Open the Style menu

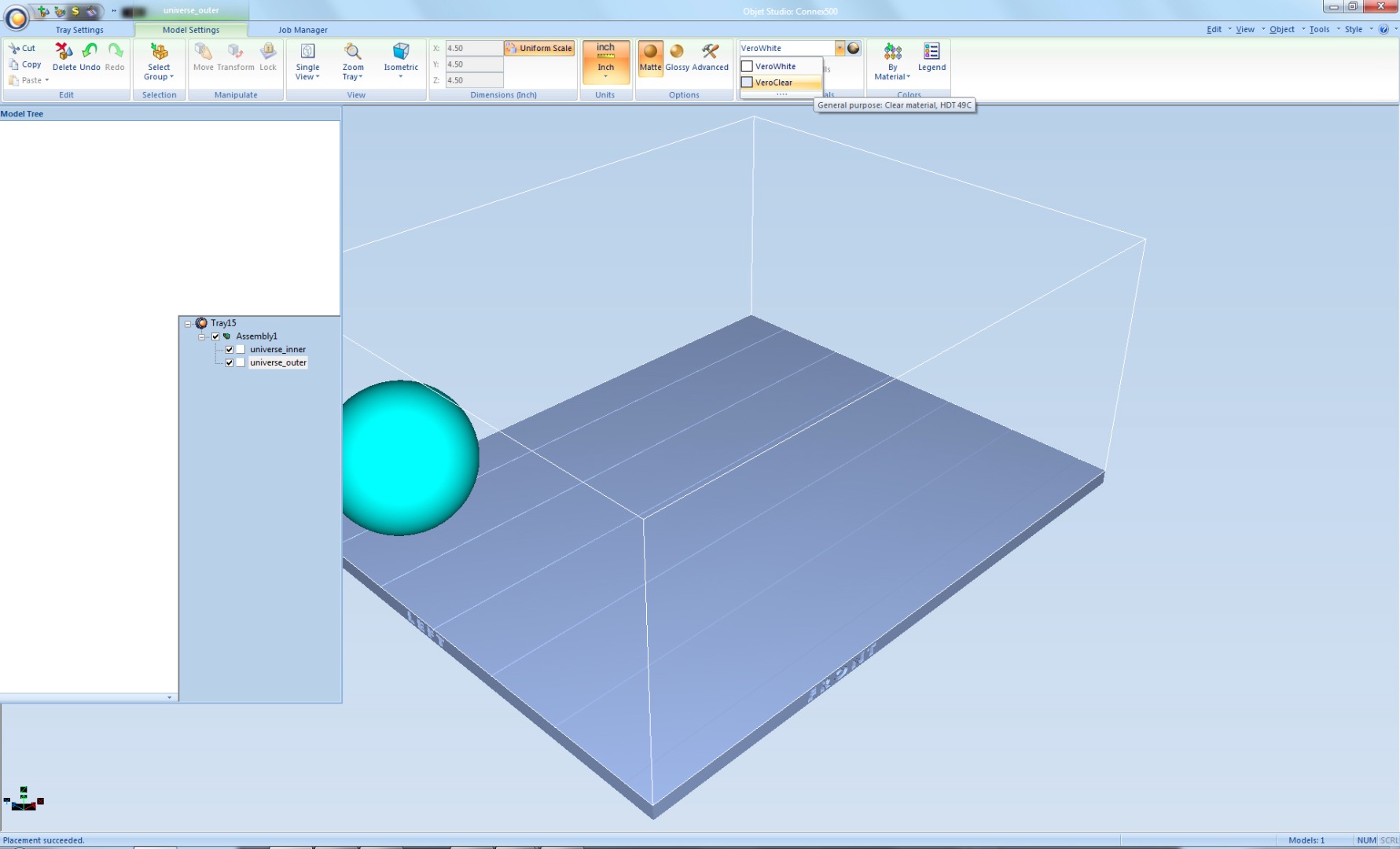(1353, 29)
